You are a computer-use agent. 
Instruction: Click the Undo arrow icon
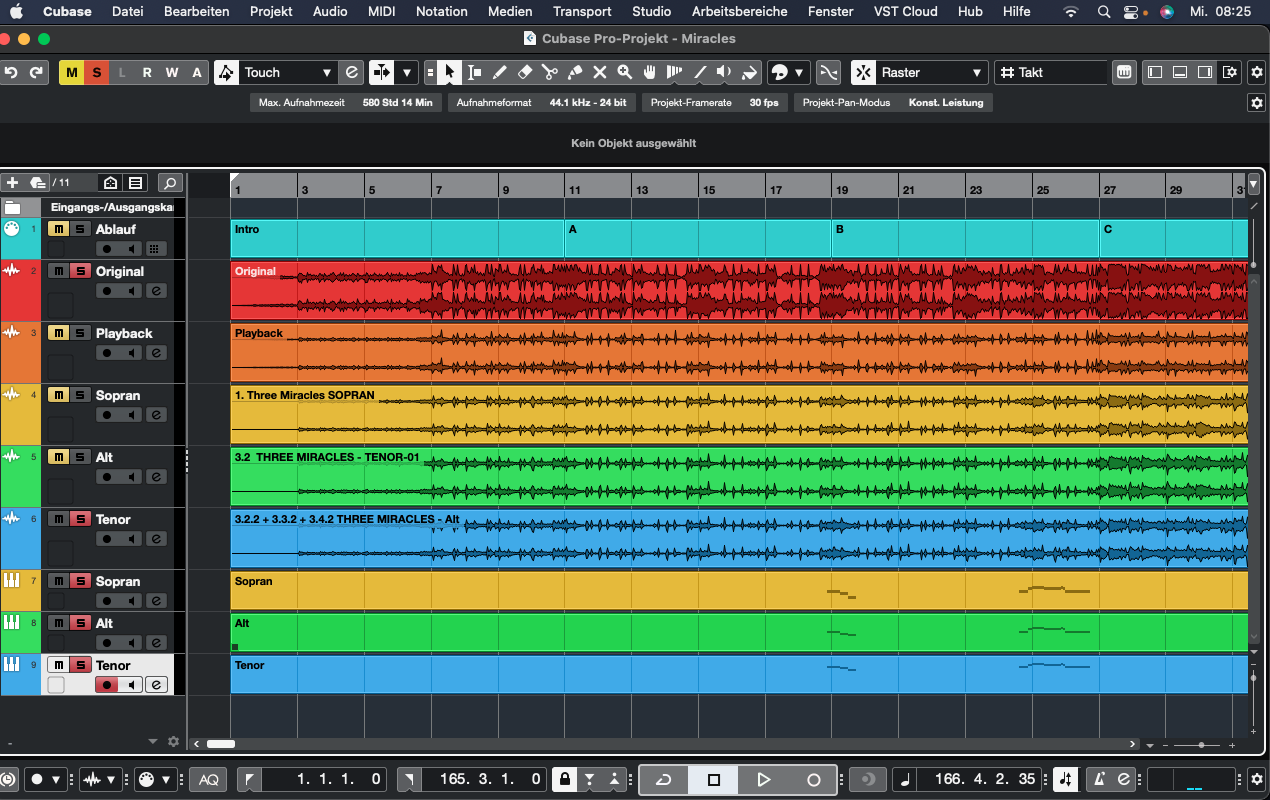pyautogui.click(x=12, y=72)
